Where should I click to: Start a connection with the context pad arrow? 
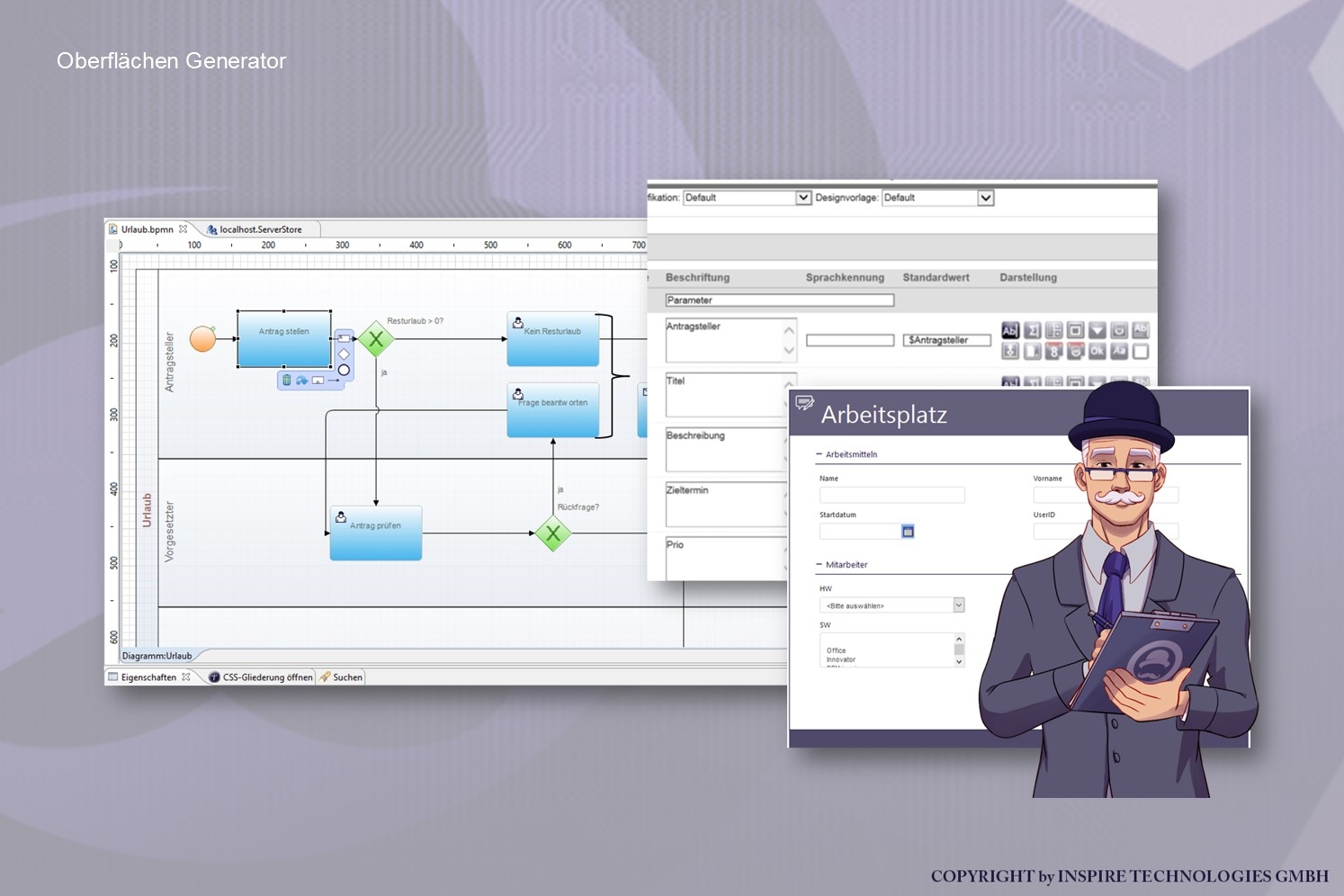pyautogui.click(x=334, y=381)
